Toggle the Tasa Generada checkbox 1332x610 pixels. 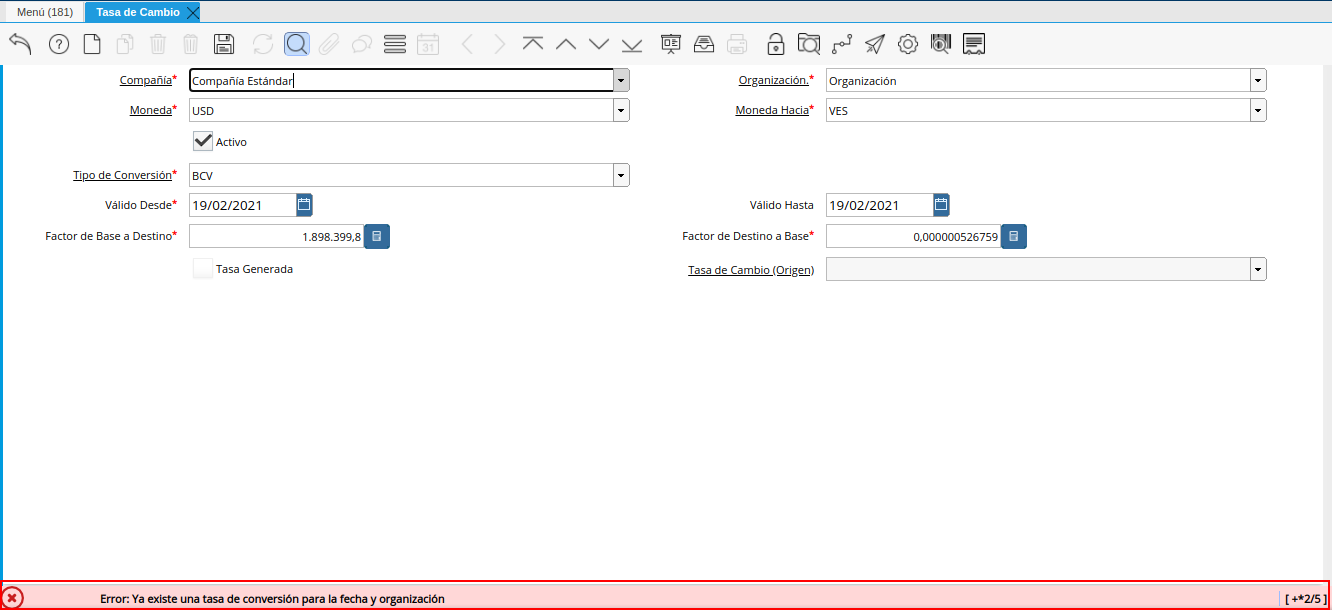[203, 268]
